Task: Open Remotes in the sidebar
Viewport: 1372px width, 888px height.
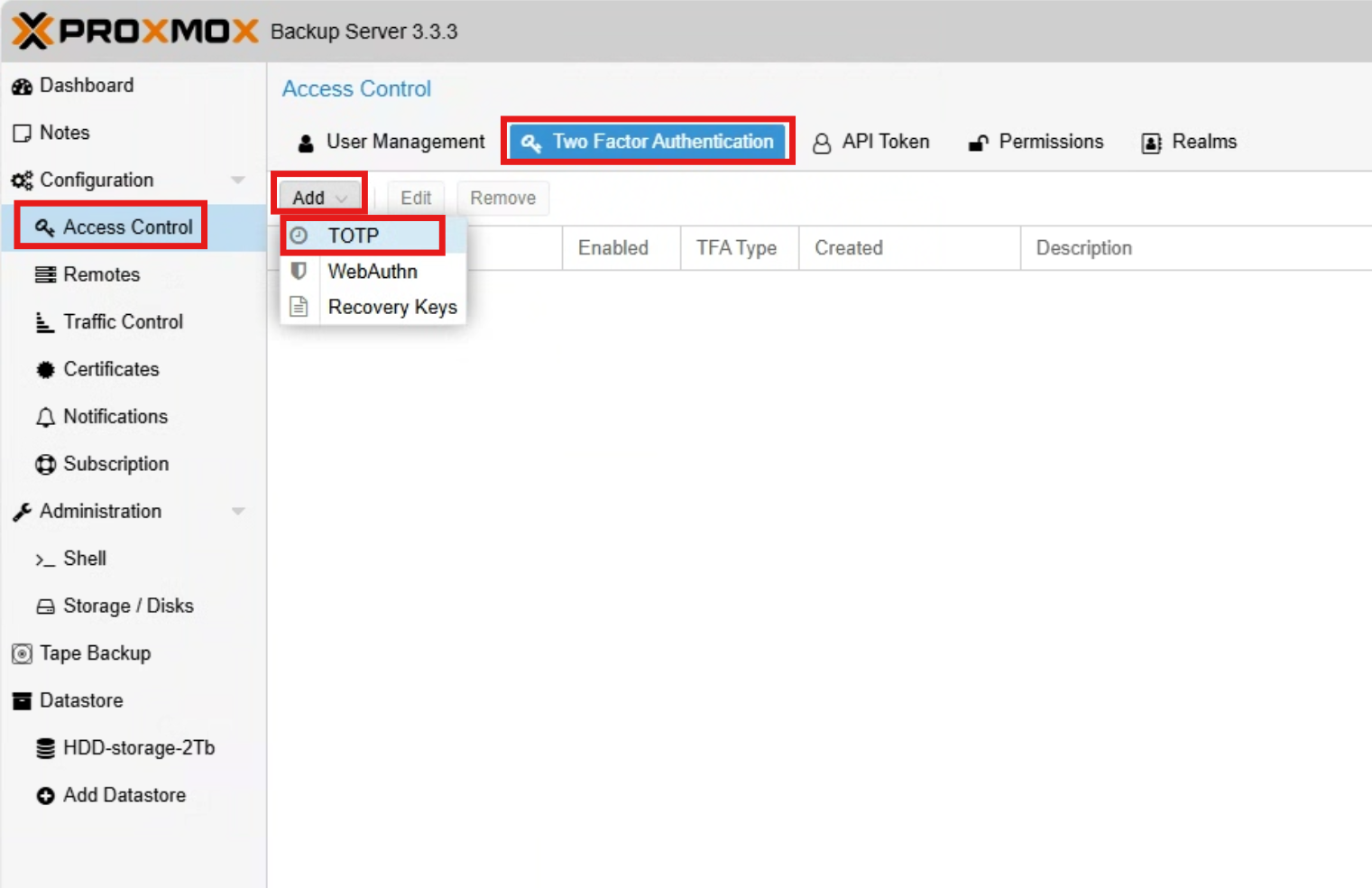Action: tap(134, 274)
